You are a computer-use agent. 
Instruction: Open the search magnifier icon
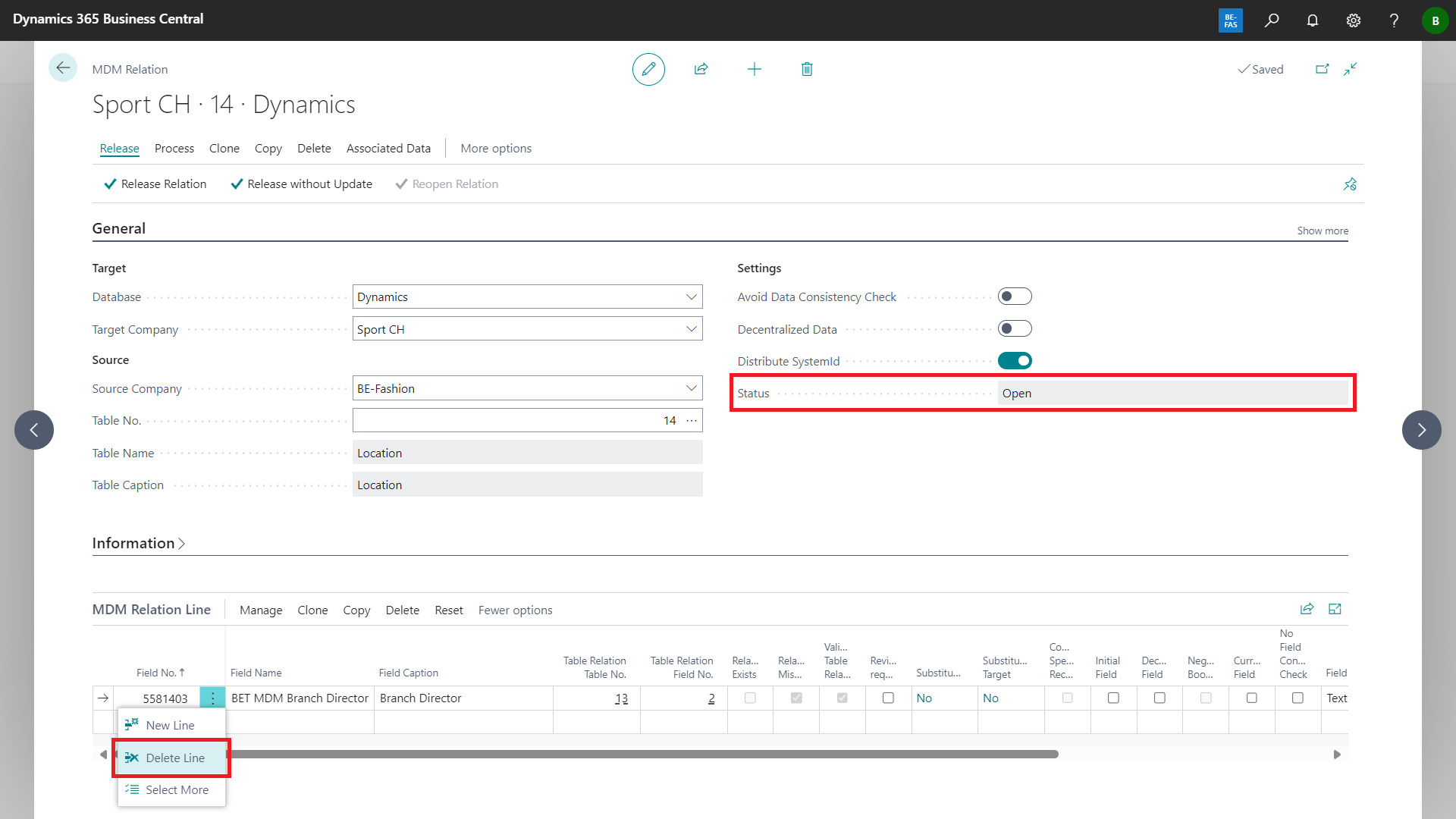click(x=1272, y=20)
